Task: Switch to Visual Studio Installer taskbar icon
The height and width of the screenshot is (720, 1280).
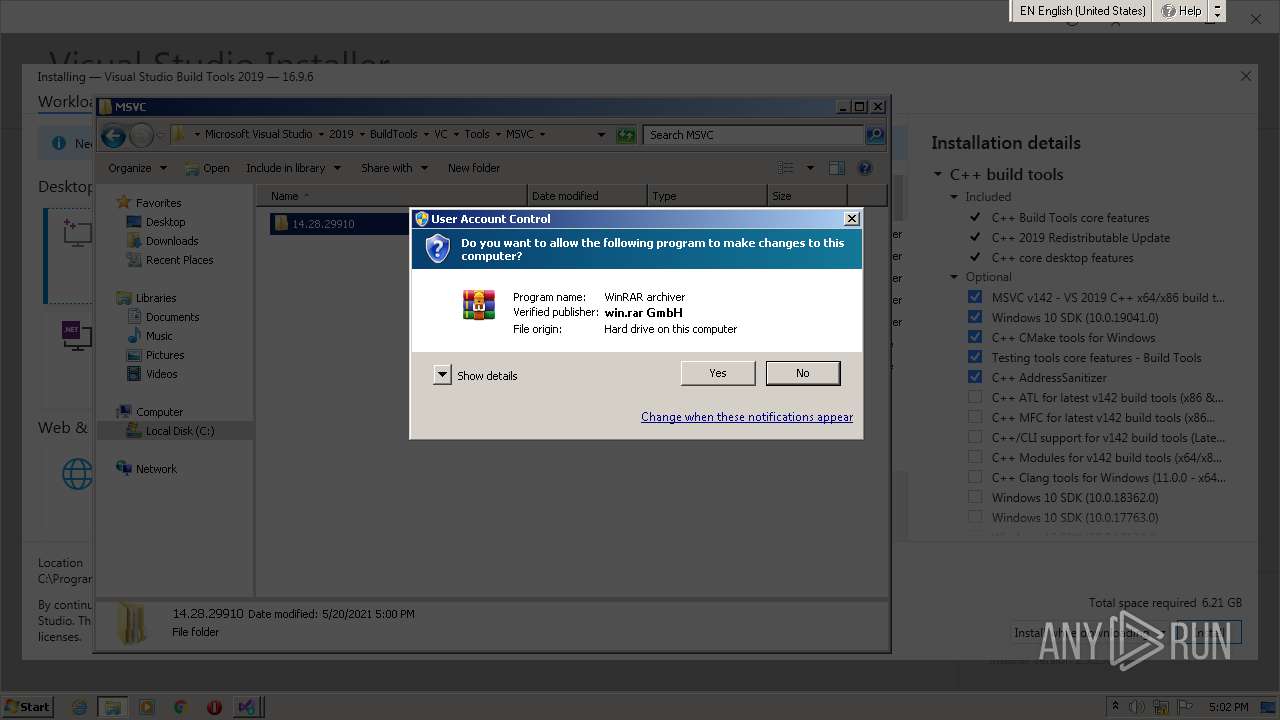Action: click(x=247, y=707)
